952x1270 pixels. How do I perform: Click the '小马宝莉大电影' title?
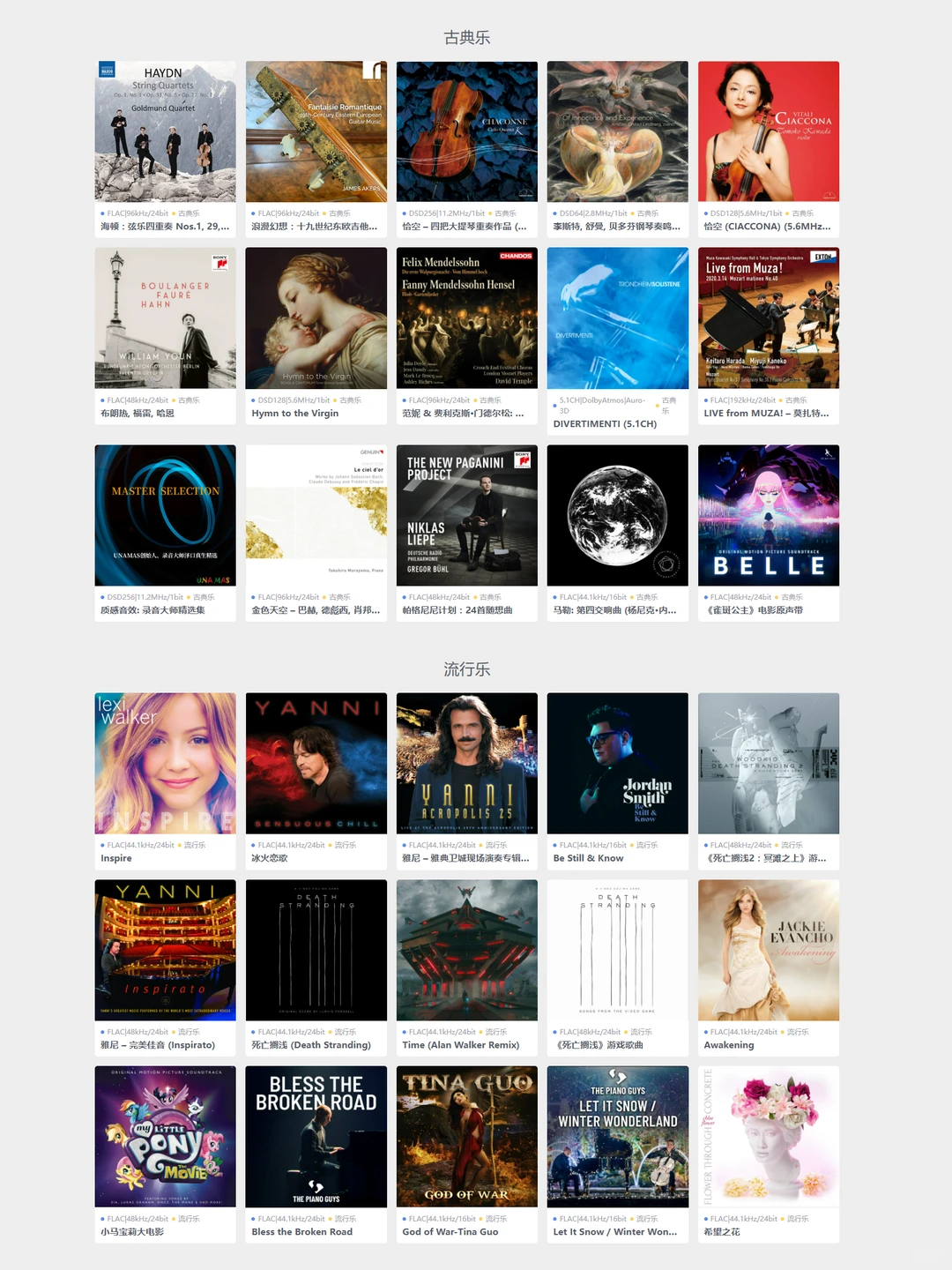tap(132, 1232)
